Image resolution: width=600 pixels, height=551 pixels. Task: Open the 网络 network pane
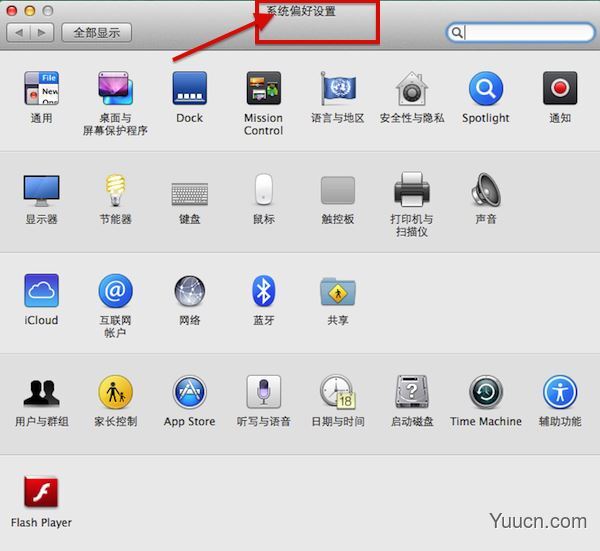pyautogui.click(x=189, y=291)
